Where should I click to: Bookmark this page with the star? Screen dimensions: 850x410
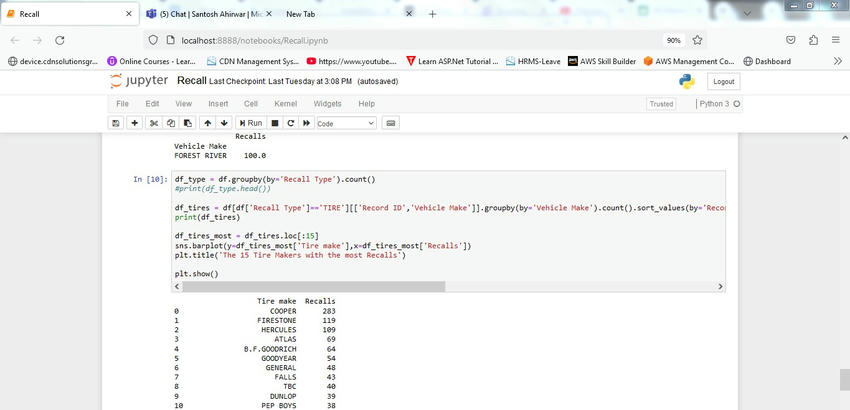coord(697,40)
